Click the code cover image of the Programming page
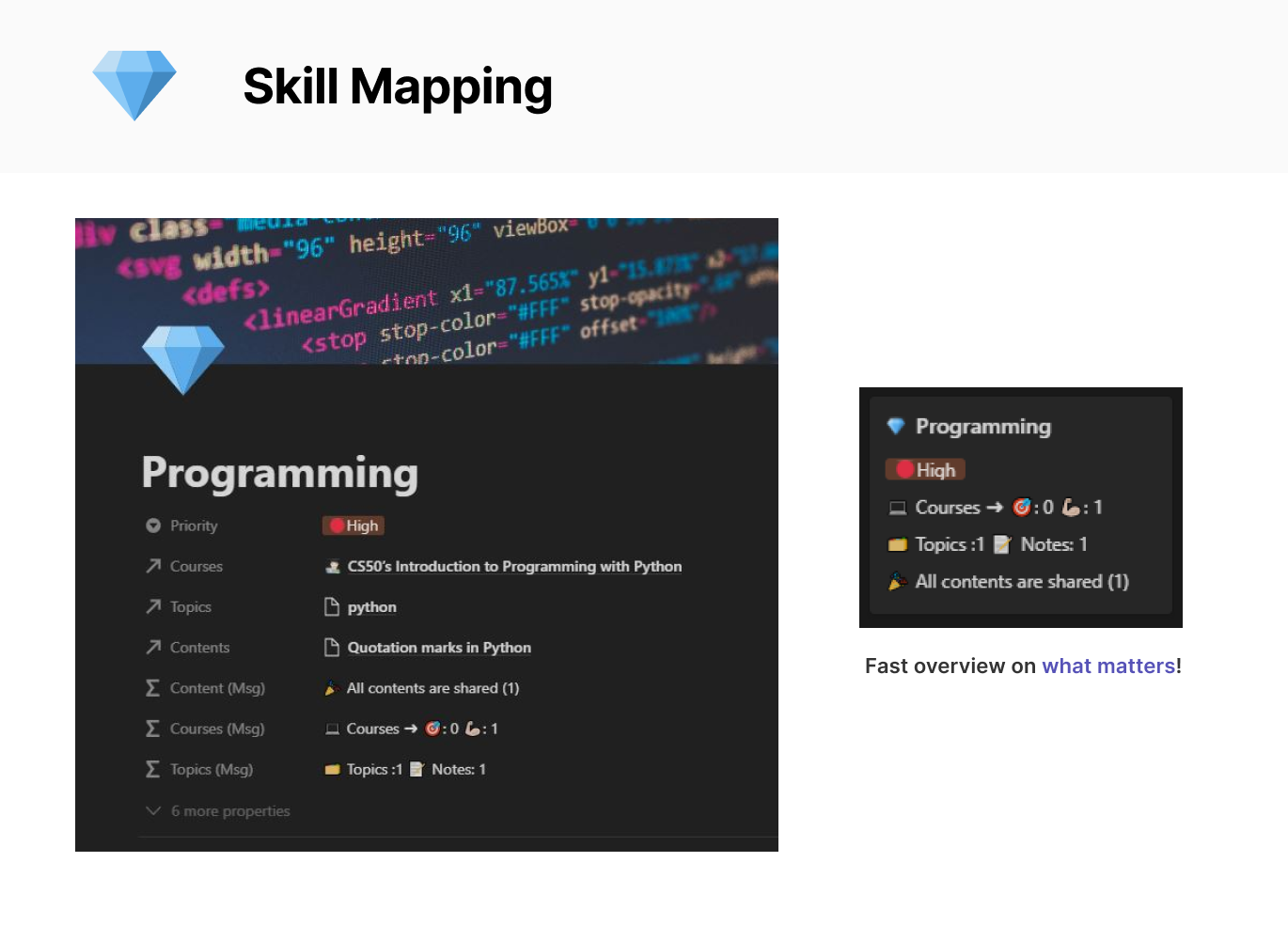Viewport: 1288px width, 925px height. coord(427,290)
